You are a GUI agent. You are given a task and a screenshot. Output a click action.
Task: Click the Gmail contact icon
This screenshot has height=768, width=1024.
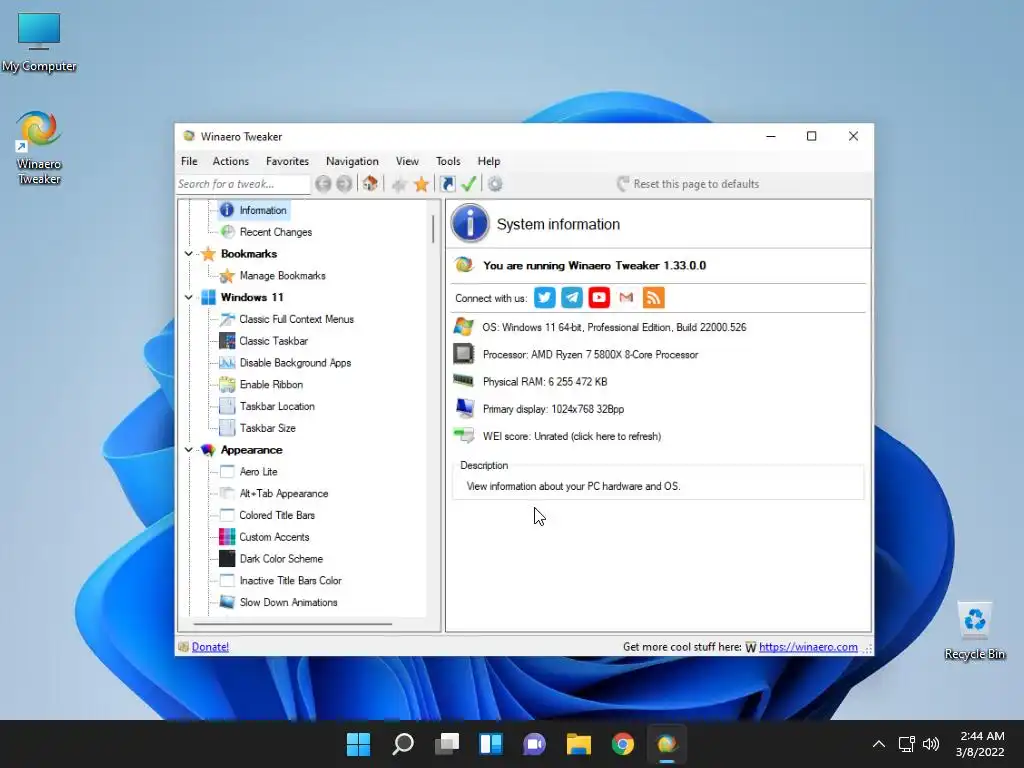click(x=626, y=298)
